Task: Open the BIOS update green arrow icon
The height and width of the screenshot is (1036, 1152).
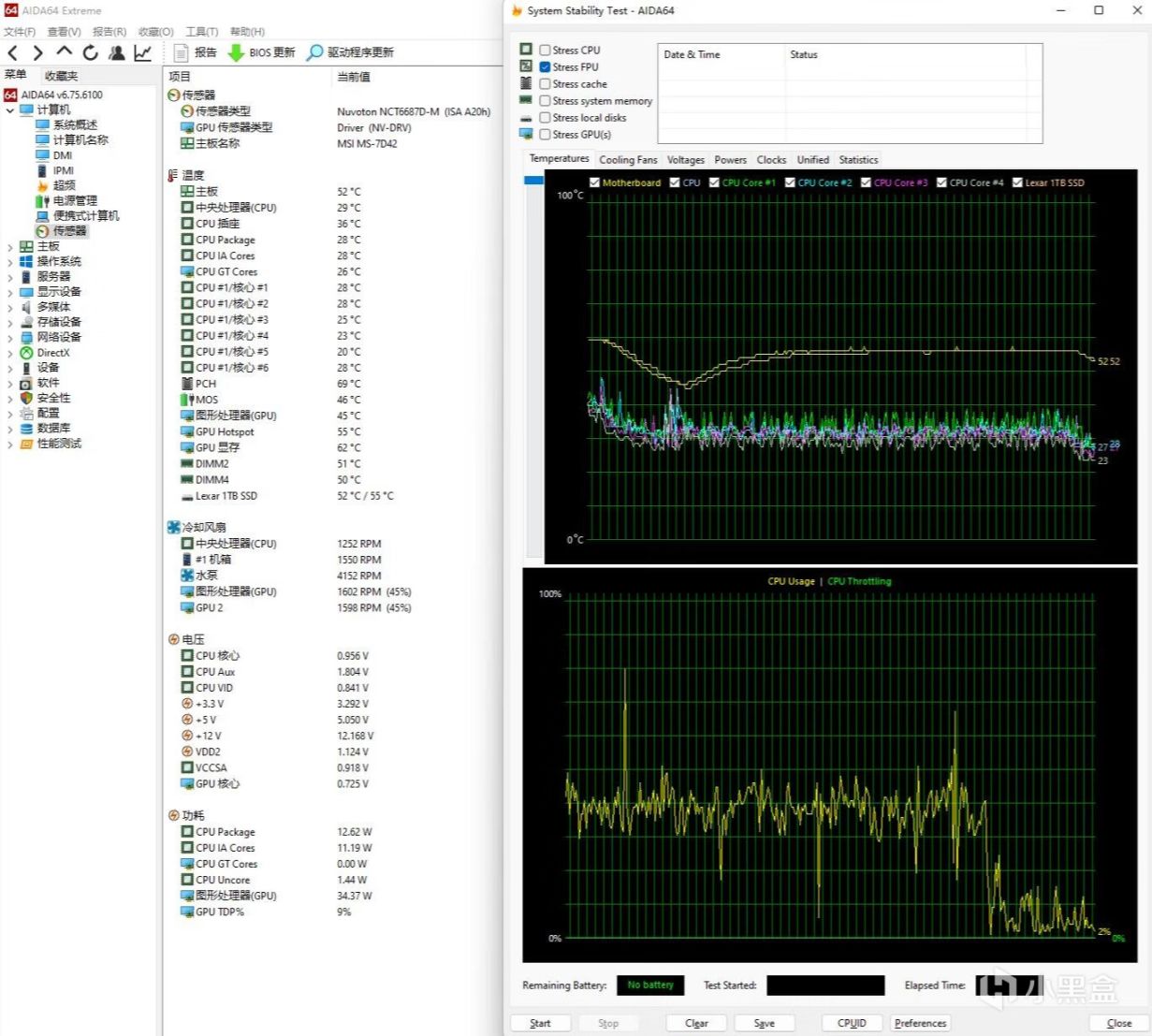Action: pos(236,53)
